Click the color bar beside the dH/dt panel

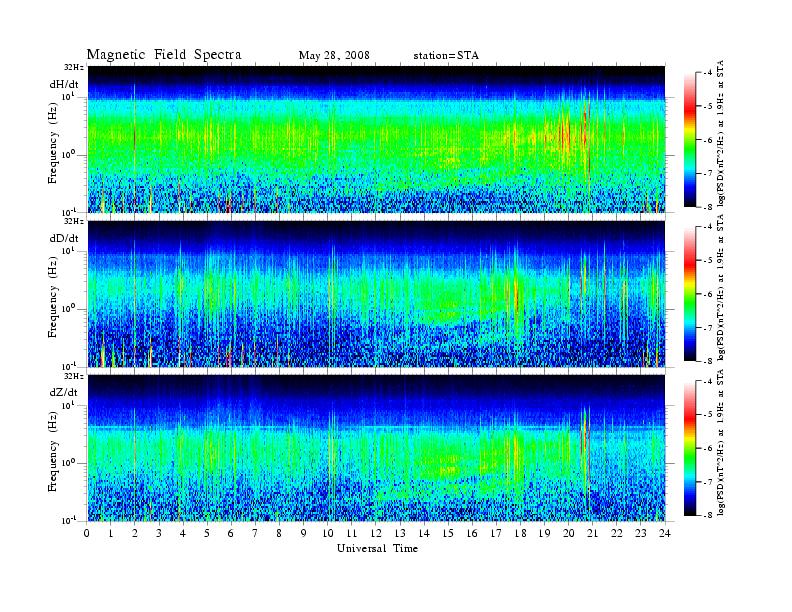[x=690, y=140]
